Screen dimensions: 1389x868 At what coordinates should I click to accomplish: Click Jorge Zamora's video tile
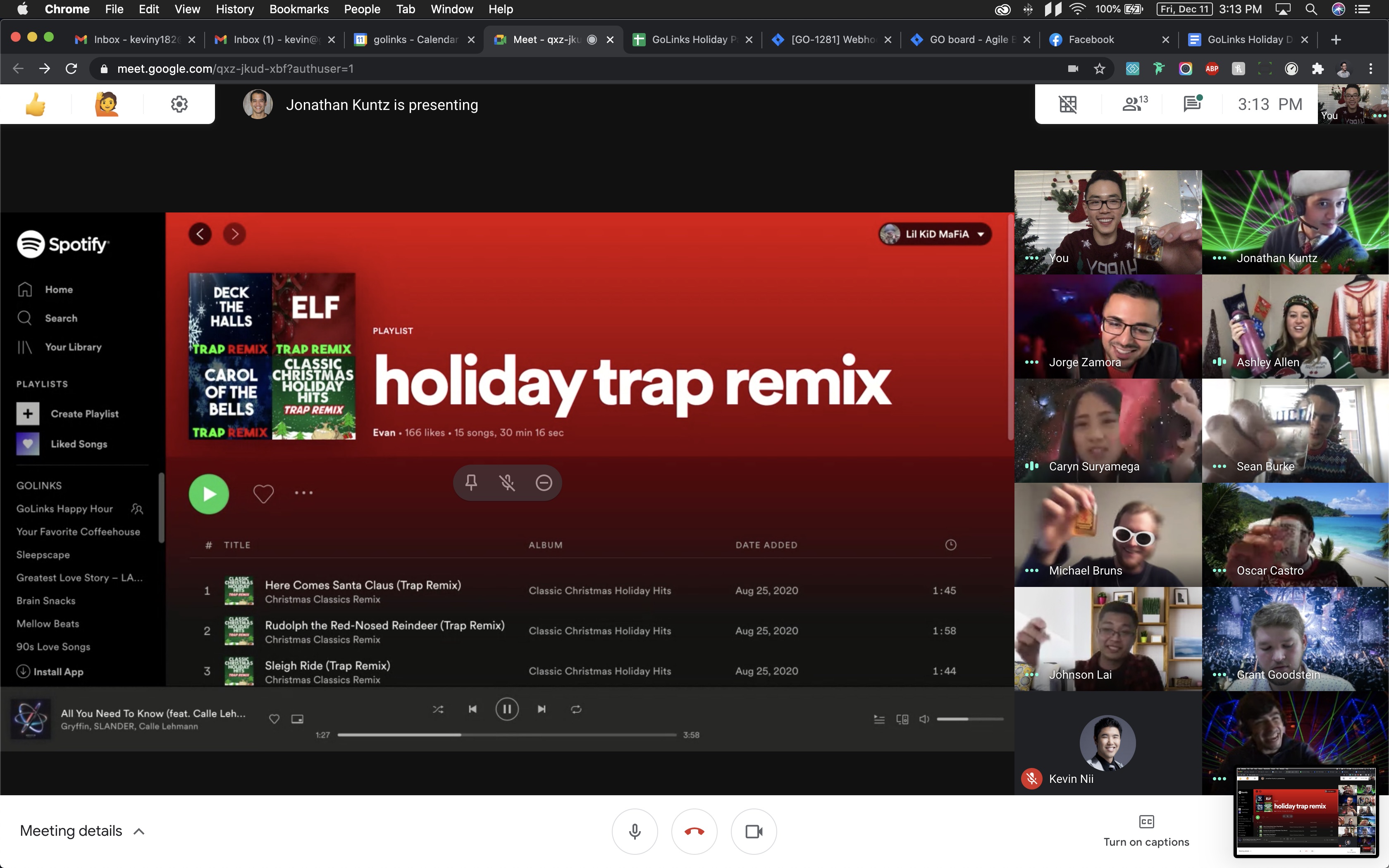coord(1108,326)
